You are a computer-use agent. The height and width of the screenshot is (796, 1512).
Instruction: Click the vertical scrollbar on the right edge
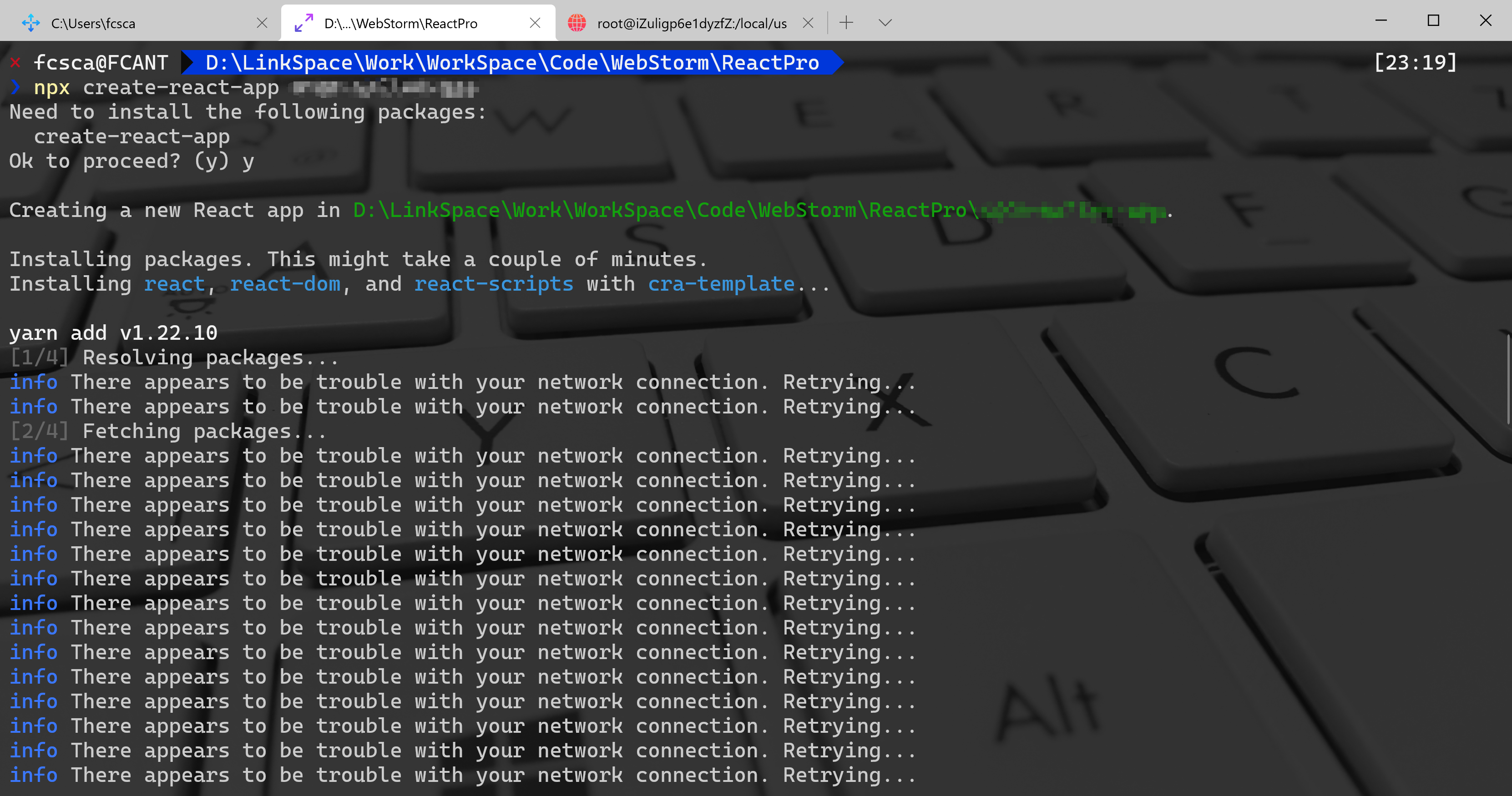[x=1507, y=378]
